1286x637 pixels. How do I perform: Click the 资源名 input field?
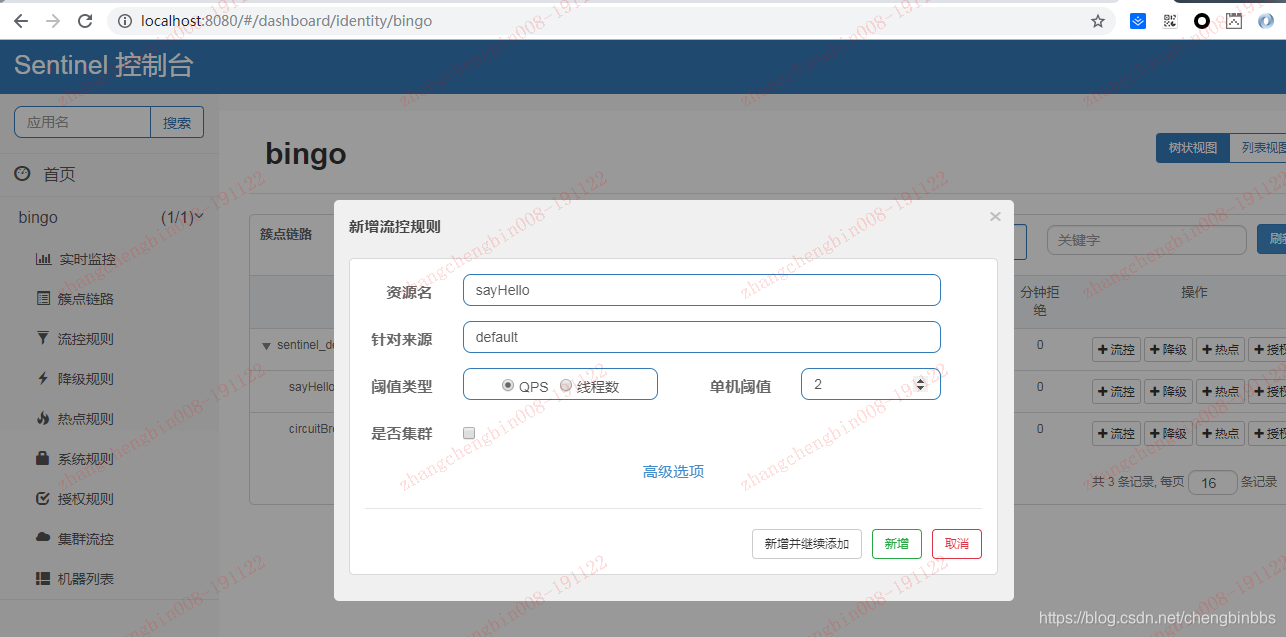coord(702,290)
